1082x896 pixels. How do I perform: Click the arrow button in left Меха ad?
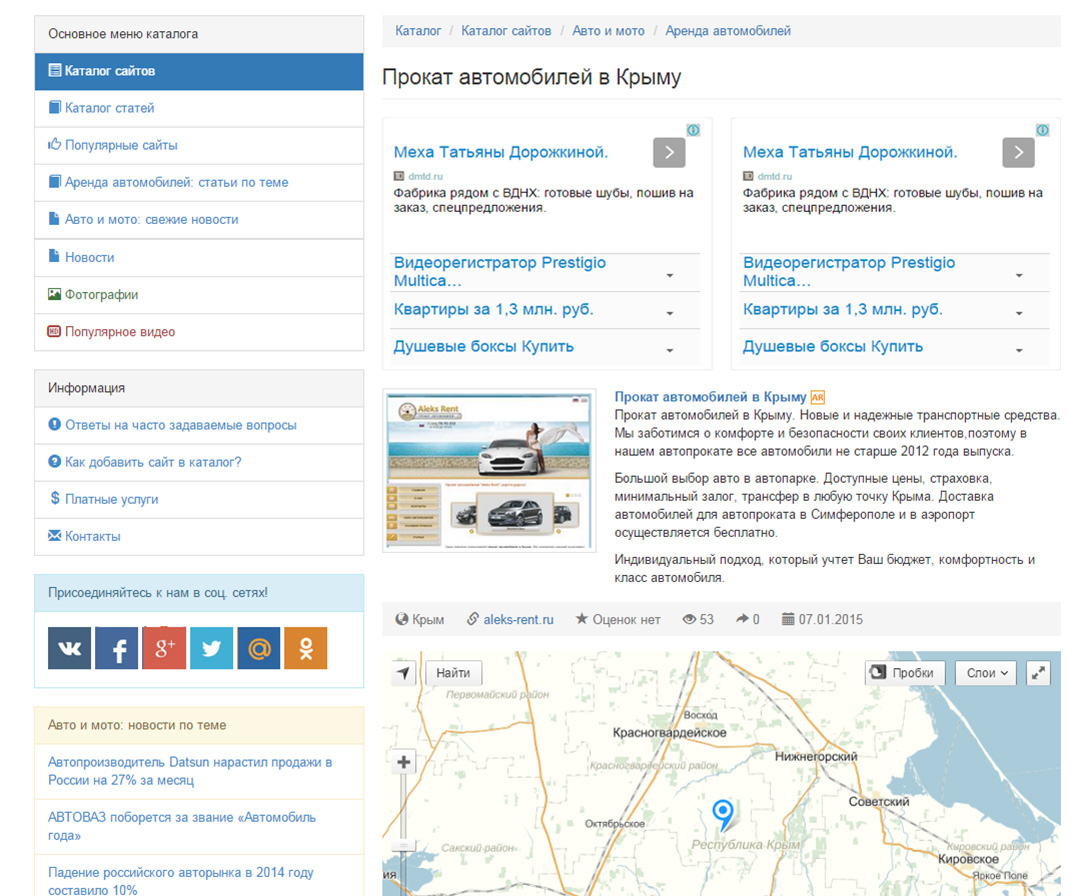669,152
